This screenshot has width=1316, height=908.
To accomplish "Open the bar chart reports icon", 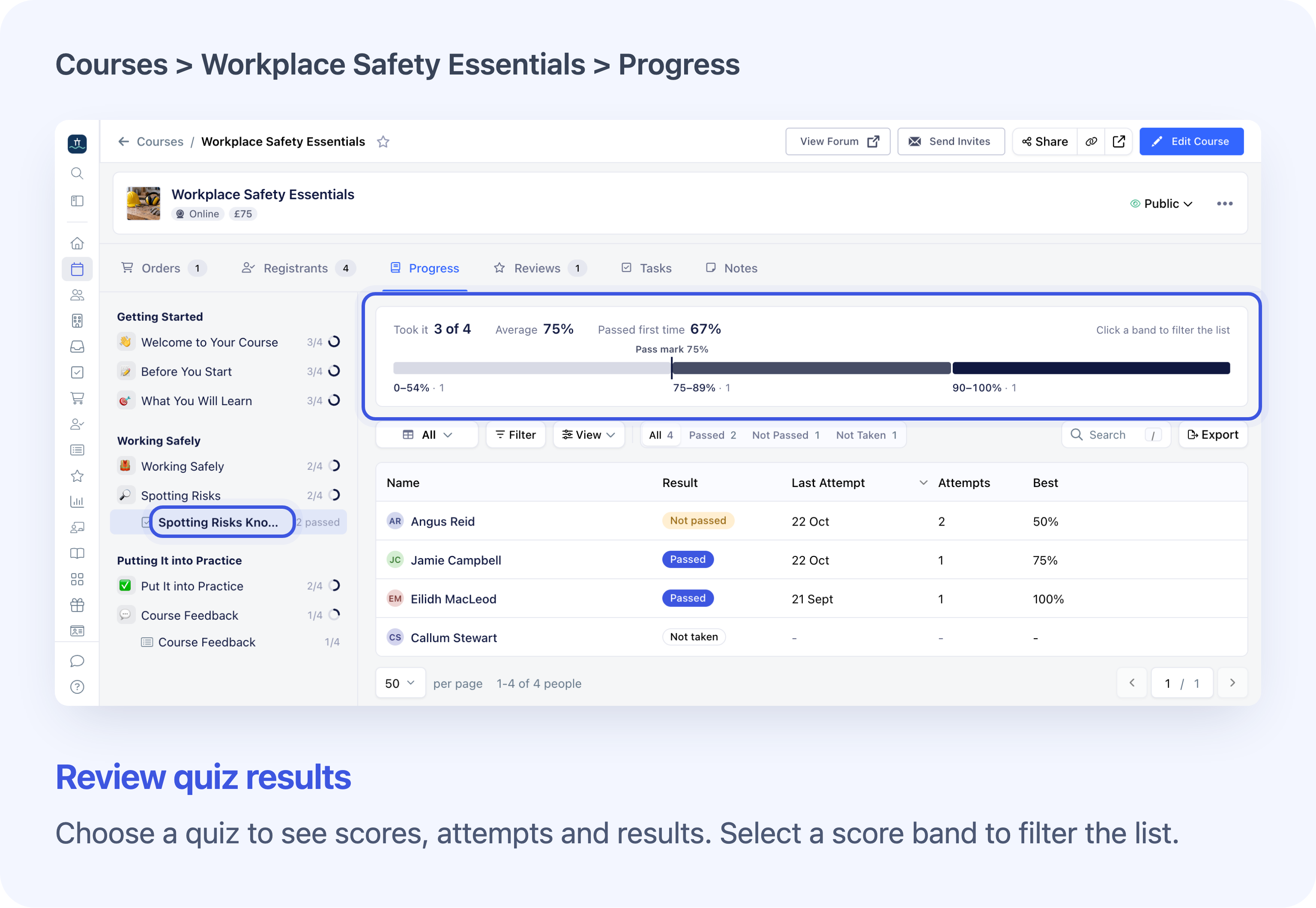I will coord(77,501).
